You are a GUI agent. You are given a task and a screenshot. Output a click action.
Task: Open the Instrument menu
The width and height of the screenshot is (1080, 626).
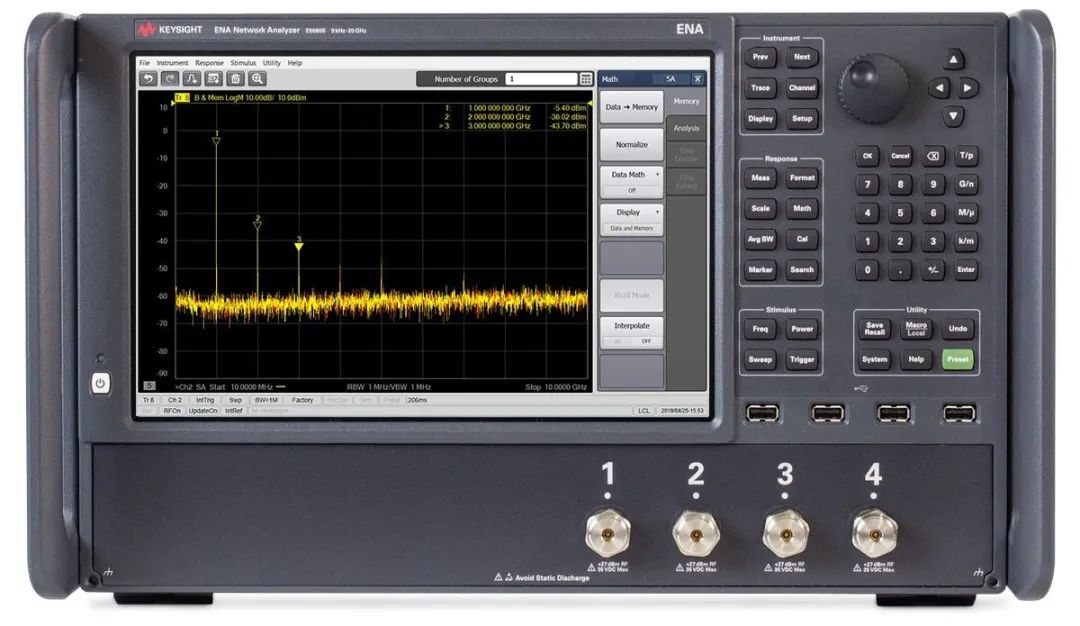[172, 63]
